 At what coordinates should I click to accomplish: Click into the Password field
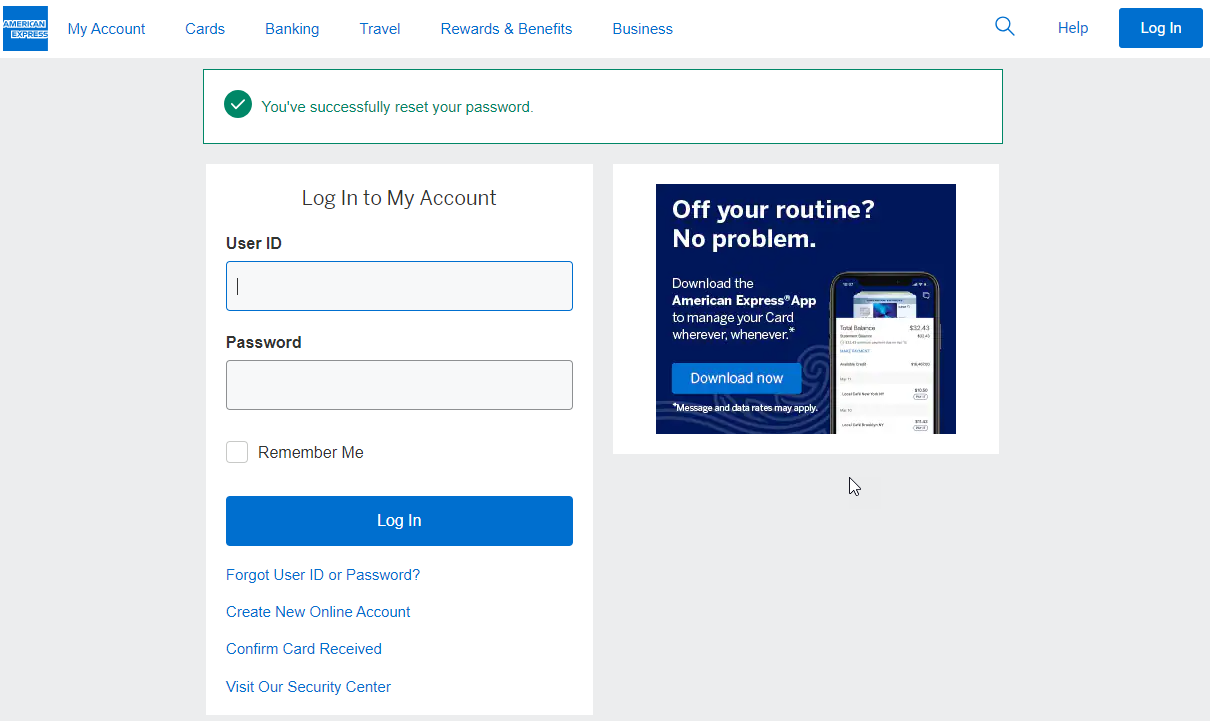coord(399,385)
